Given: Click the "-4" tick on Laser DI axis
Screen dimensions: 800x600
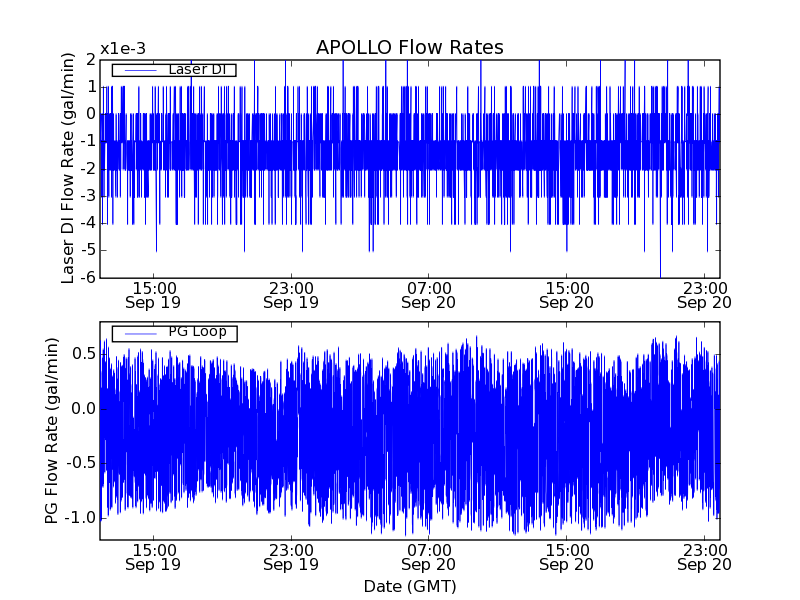Looking at the screenshot, I should pos(88,223).
